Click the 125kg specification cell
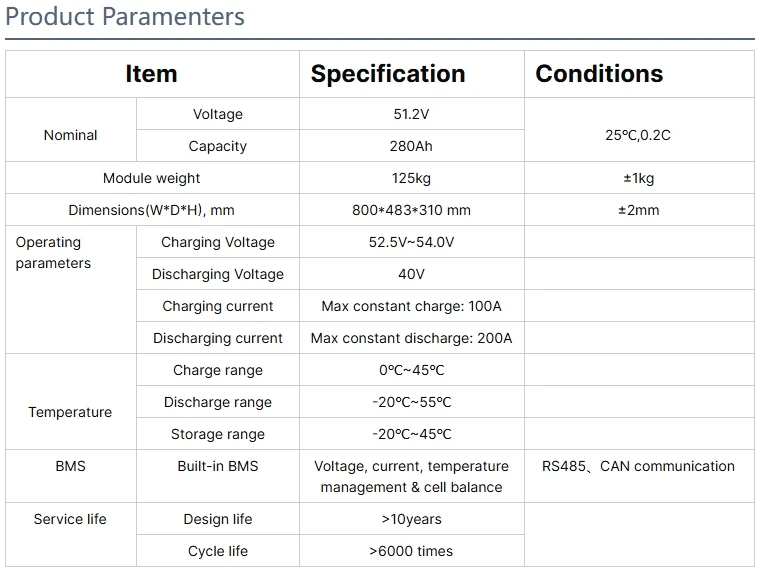 (411, 178)
